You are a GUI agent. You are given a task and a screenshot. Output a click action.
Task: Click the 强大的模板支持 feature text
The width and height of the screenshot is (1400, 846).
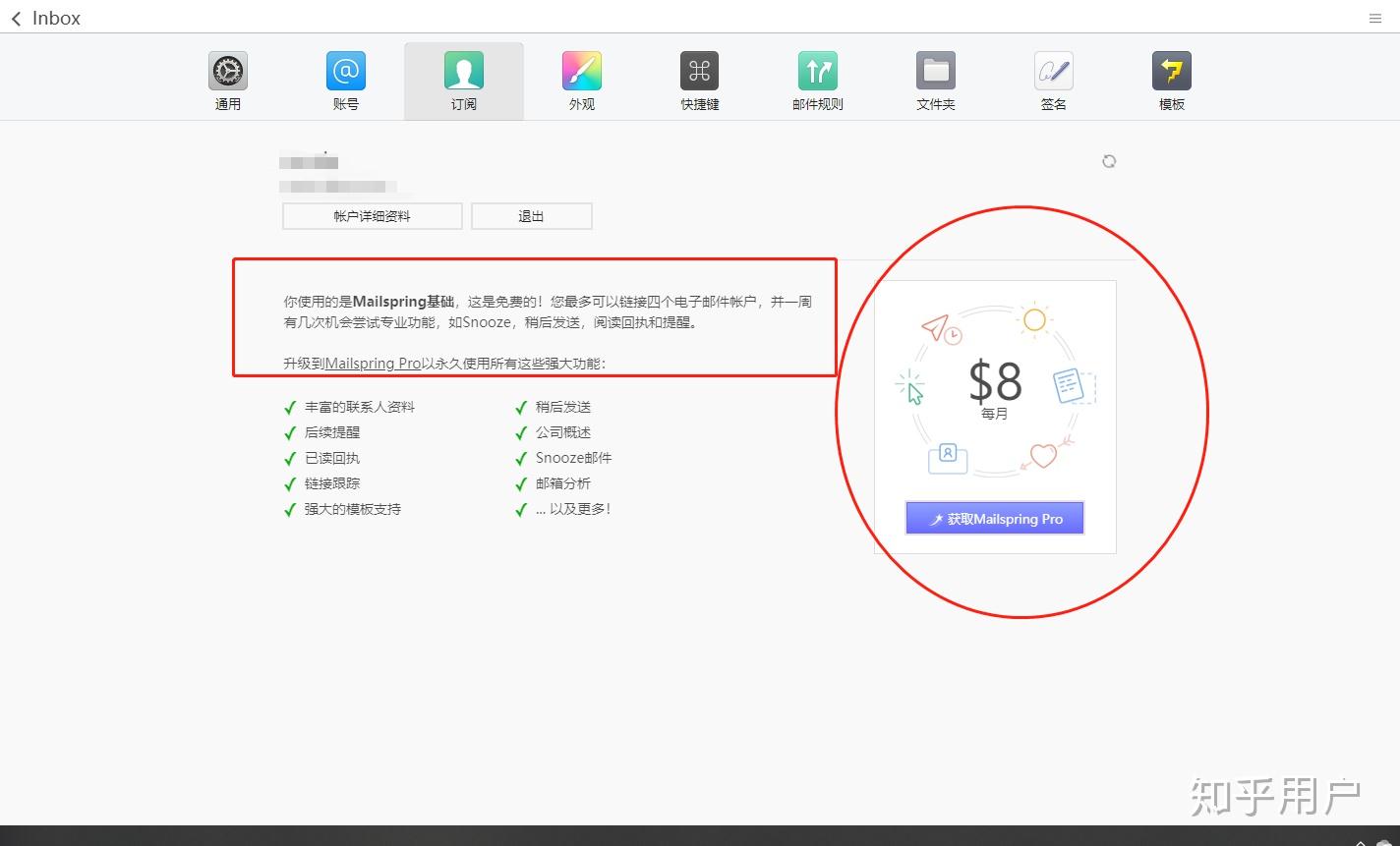click(x=353, y=509)
